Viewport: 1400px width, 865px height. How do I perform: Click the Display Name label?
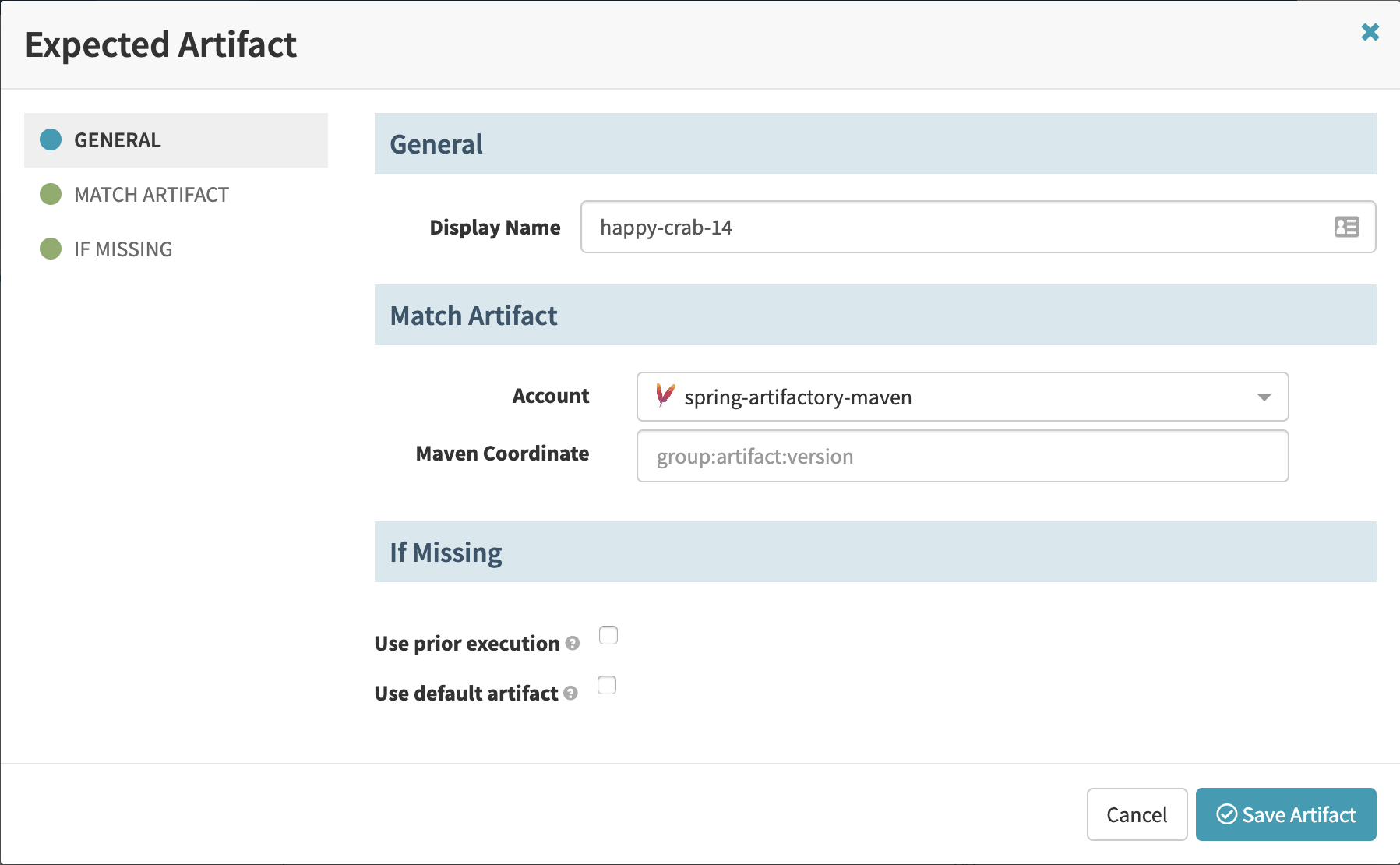point(495,228)
